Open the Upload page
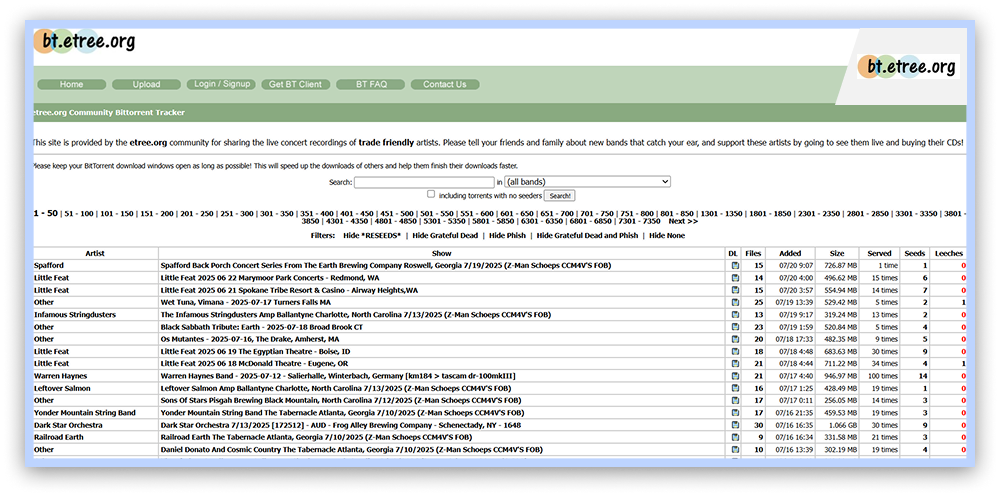The height and width of the screenshot is (496, 1000). [x=147, y=84]
